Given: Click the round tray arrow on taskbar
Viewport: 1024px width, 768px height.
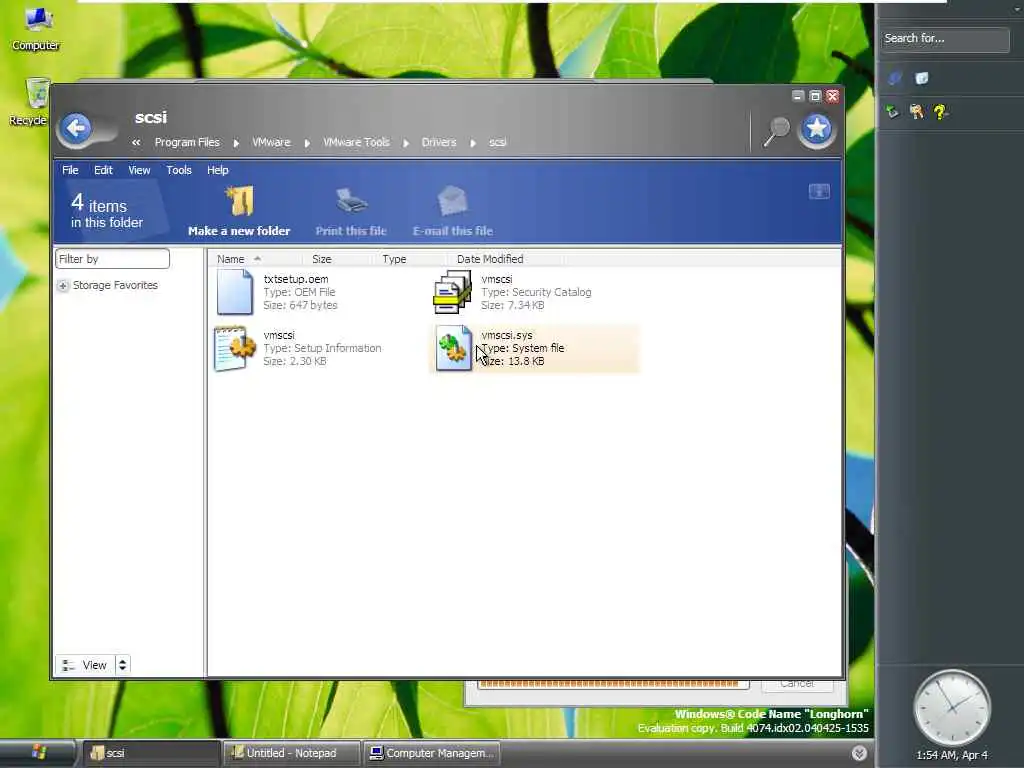Looking at the screenshot, I should (859, 753).
